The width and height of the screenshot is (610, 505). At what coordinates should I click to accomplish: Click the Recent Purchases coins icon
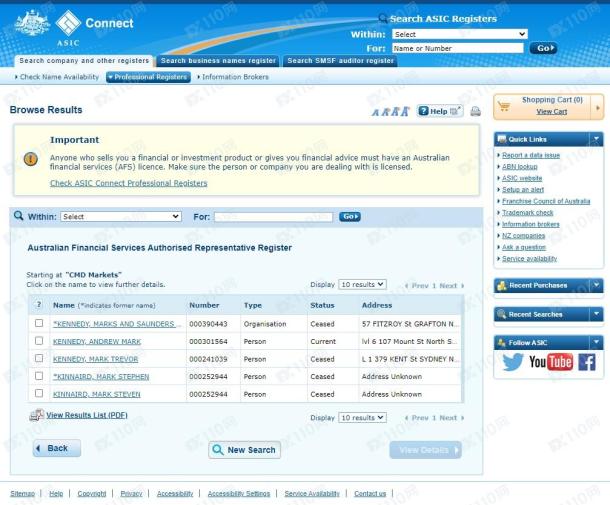[x=501, y=286]
